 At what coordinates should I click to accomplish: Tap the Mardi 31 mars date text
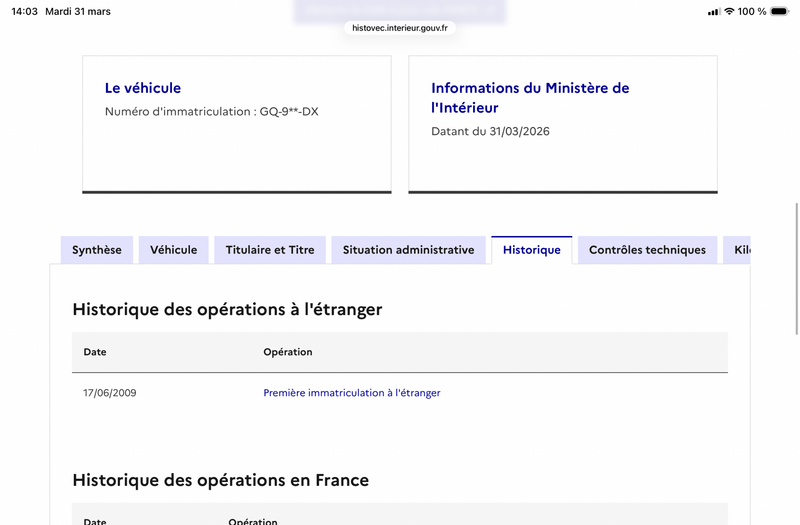click(x=78, y=11)
